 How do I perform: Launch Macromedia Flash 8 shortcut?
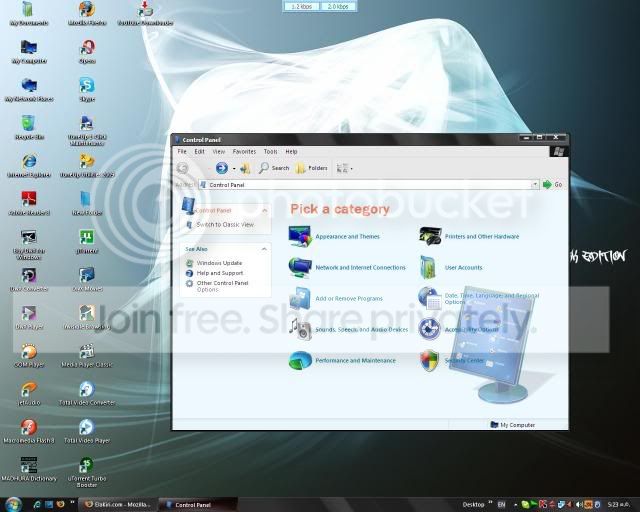pyautogui.click(x=29, y=431)
